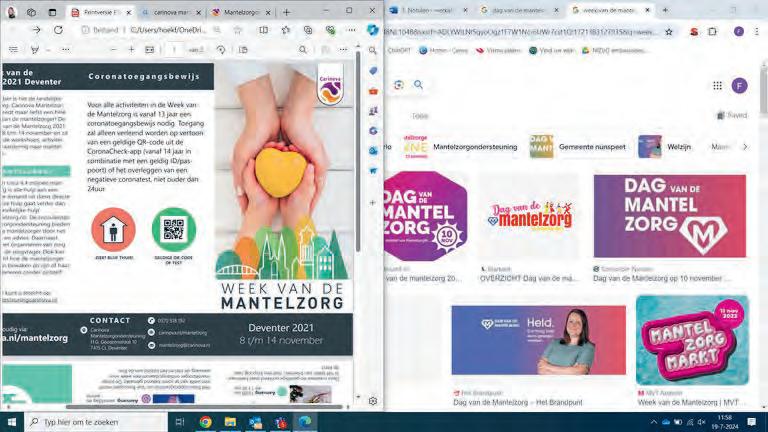768x432 pixels.
Task: Open Edge browser essentials heart icon
Action: [330, 30]
